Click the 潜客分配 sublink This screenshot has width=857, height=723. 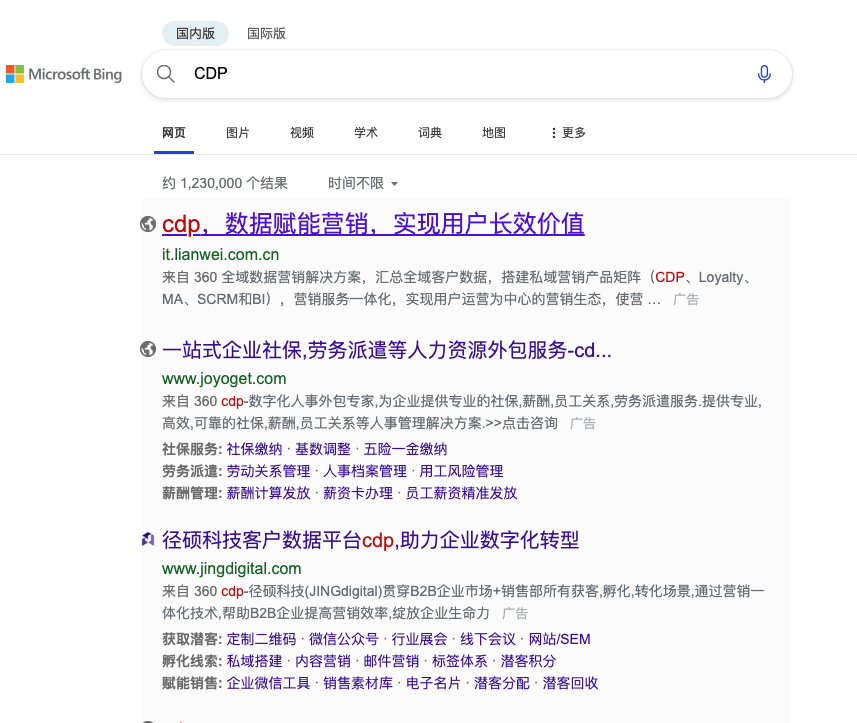[x=502, y=683]
